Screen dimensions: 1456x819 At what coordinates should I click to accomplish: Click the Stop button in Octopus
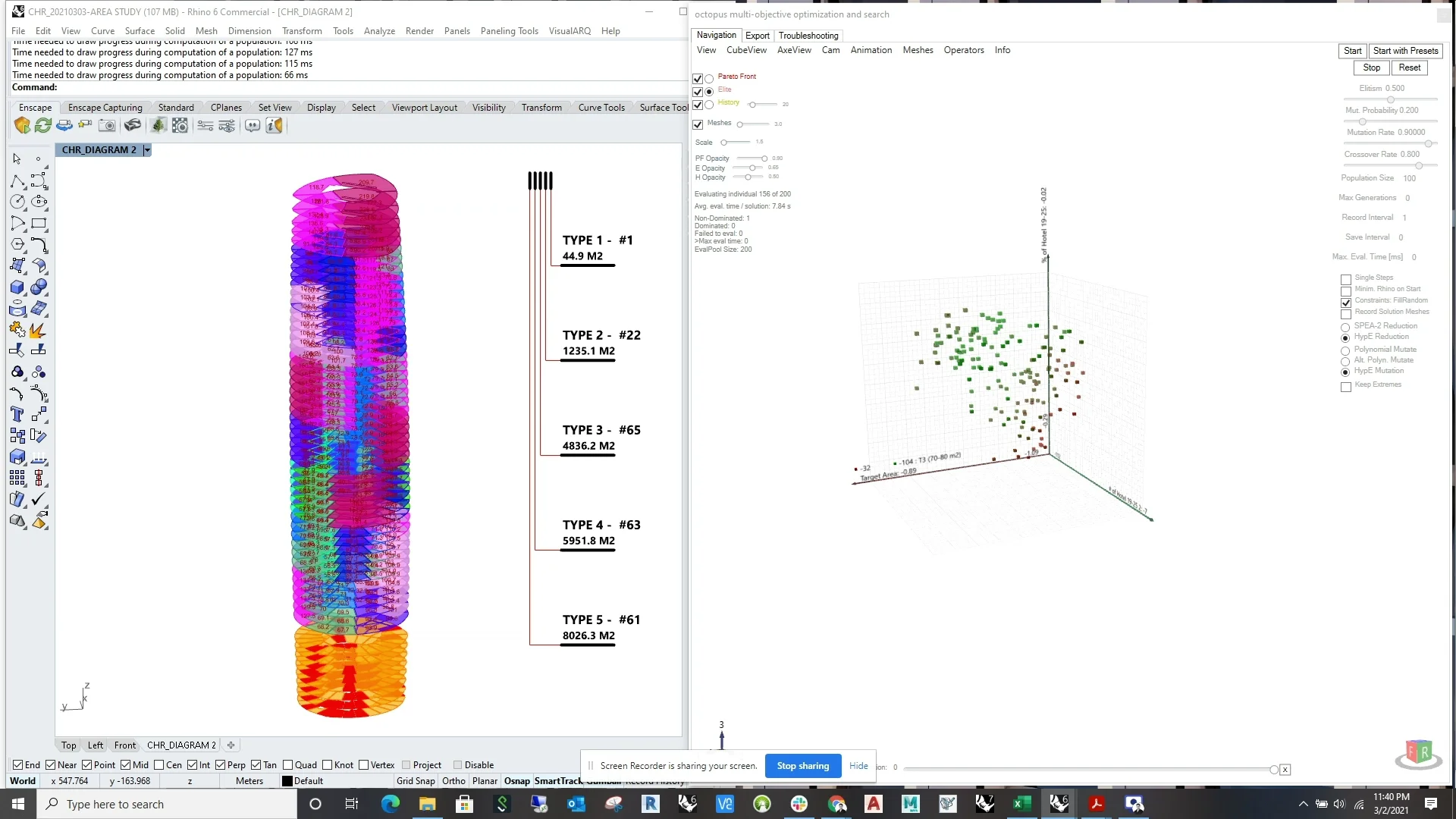pyautogui.click(x=1372, y=67)
